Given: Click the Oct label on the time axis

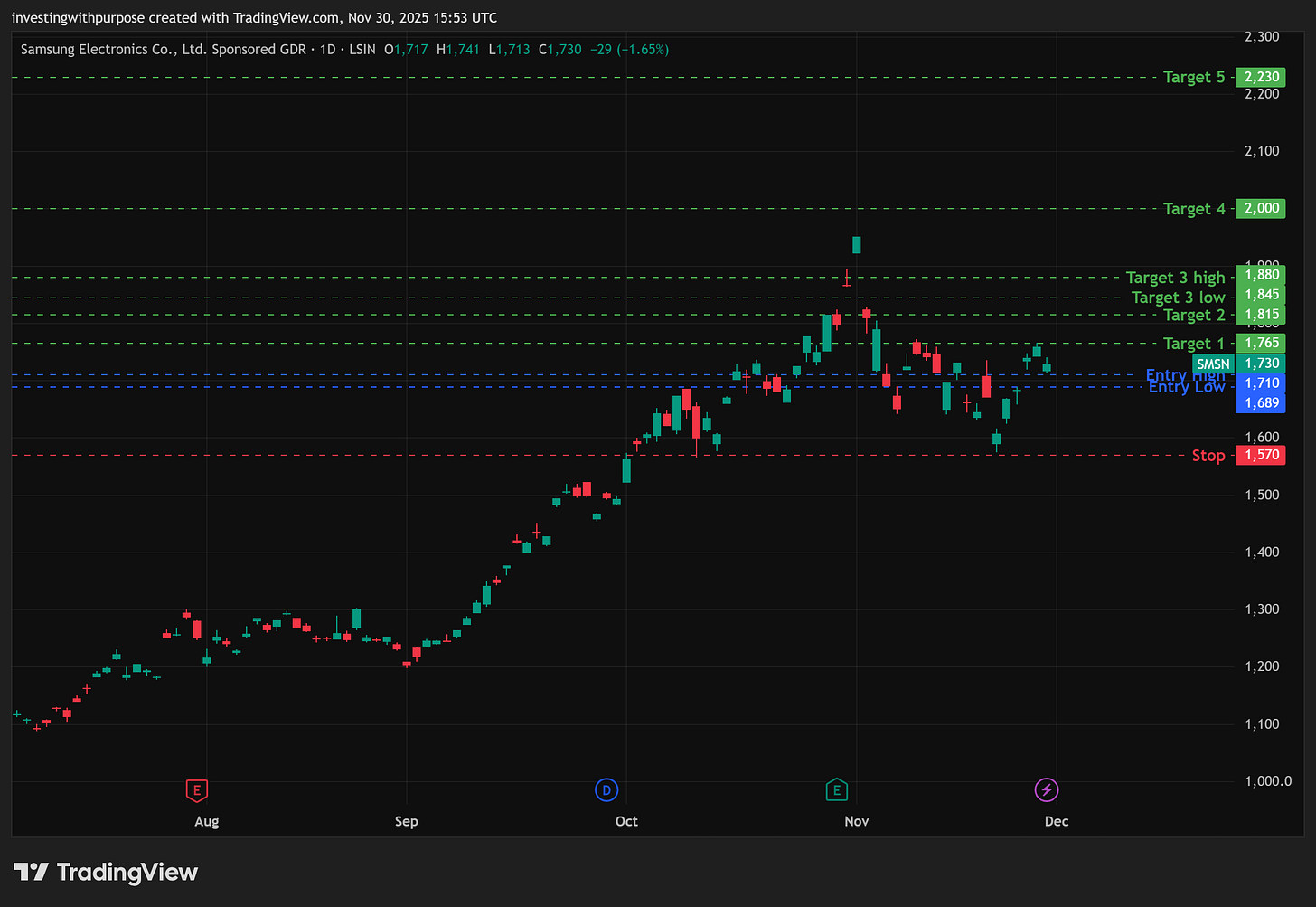Looking at the screenshot, I should (626, 821).
